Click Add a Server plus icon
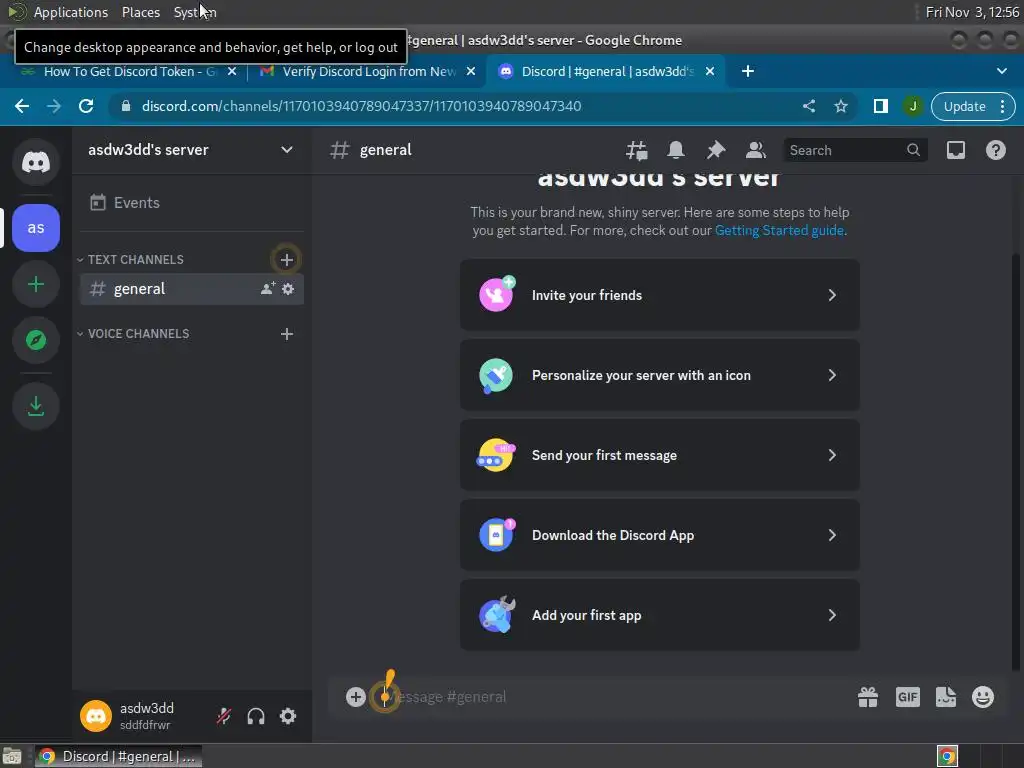1024x768 pixels. pyautogui.click(x=36, y=284)
